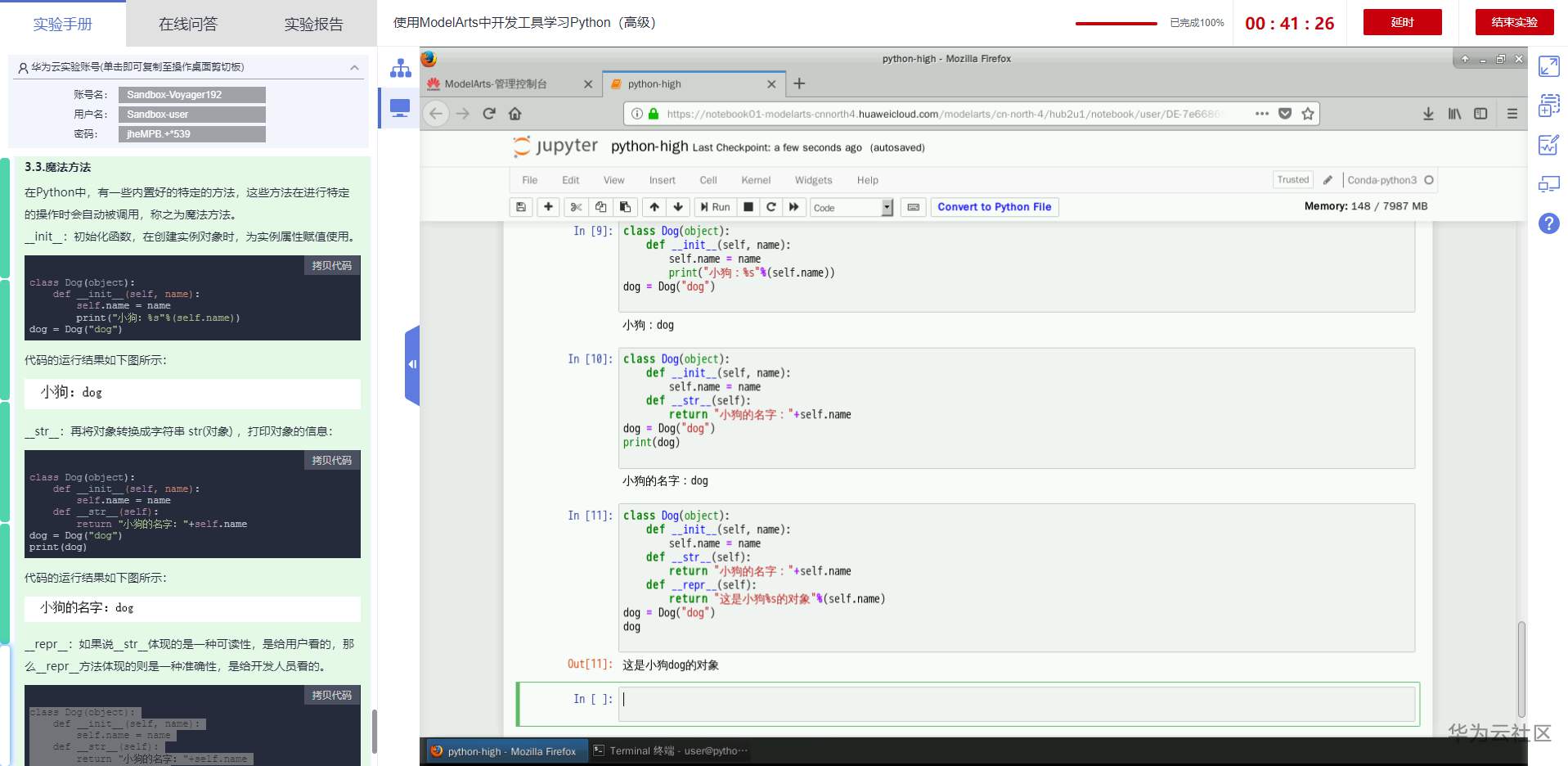Viewport: 1568px width, 766px height.
Task: Move selected cell up with arrow icon
Action: pos(654,207)
